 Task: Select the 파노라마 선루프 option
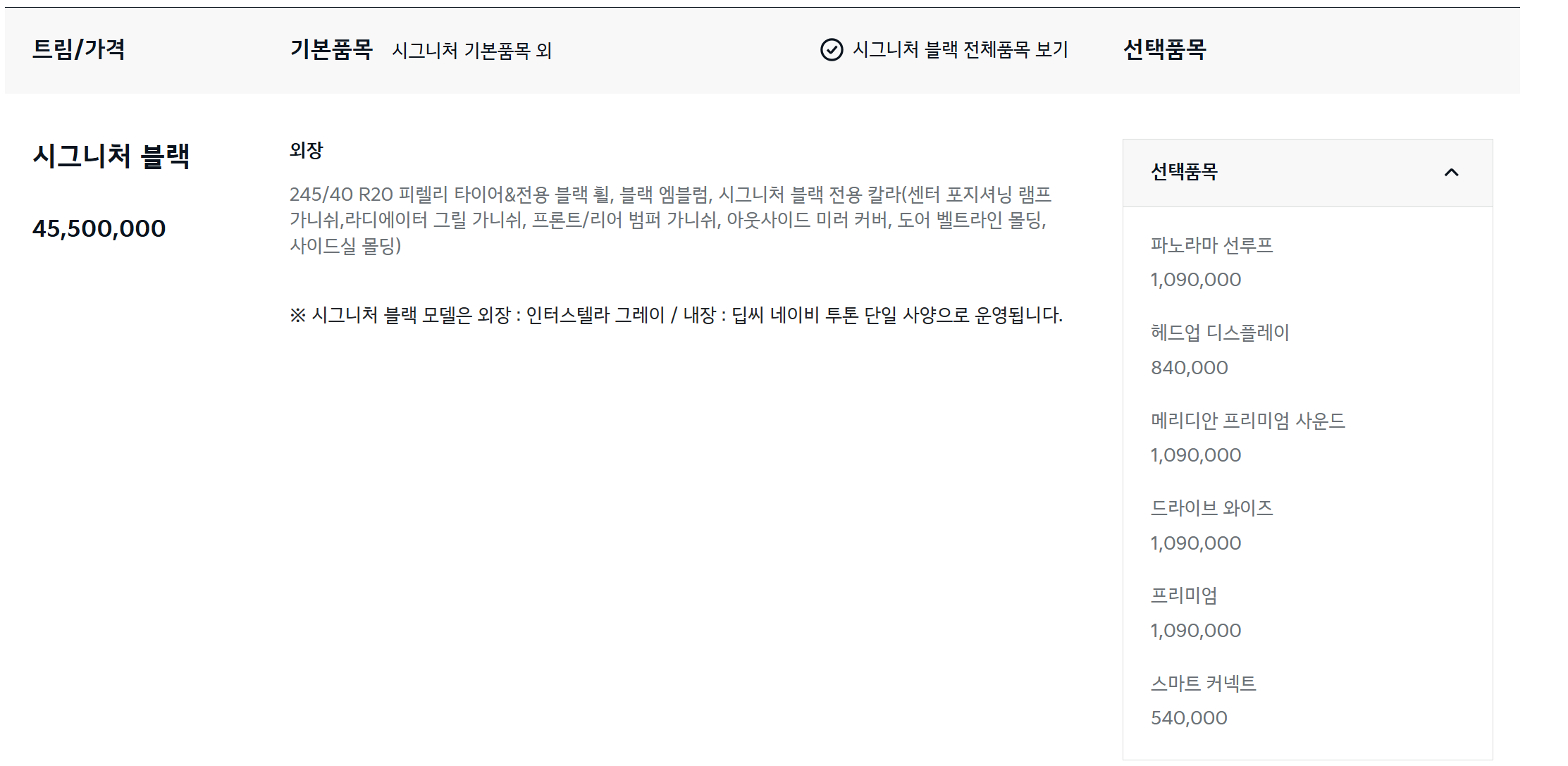point(1212,247)
